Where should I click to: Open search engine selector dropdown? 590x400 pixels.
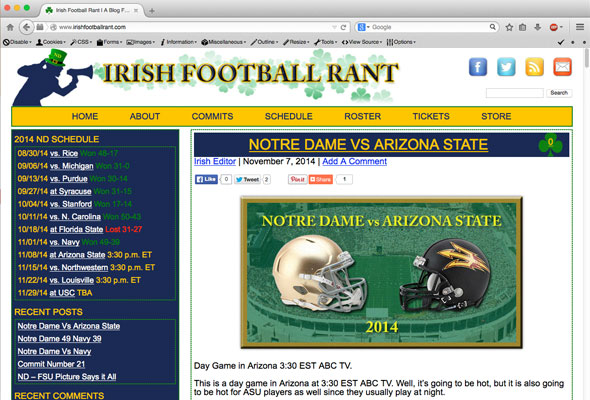(x=363, y=27)
